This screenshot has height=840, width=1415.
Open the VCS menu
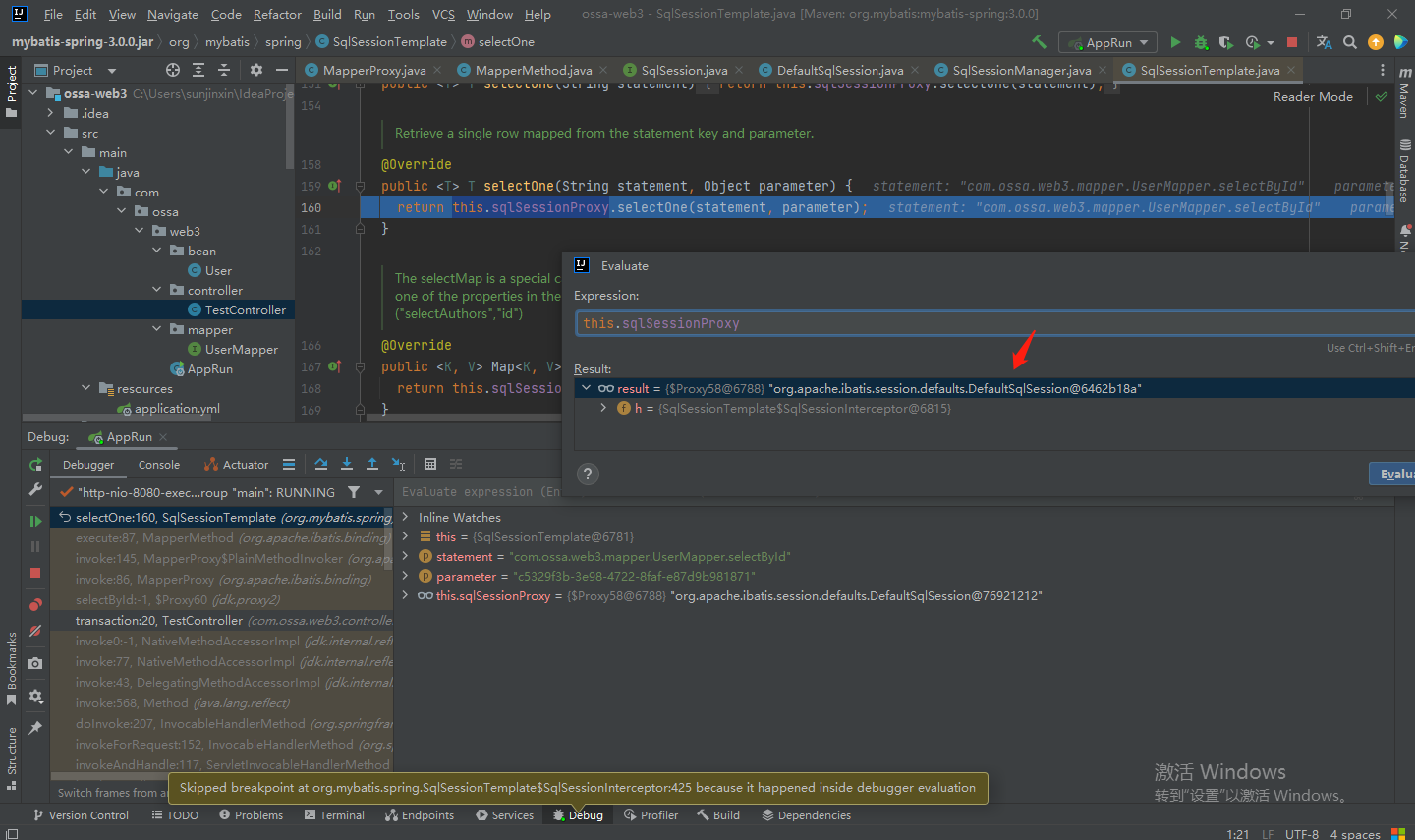coord(443,14)
